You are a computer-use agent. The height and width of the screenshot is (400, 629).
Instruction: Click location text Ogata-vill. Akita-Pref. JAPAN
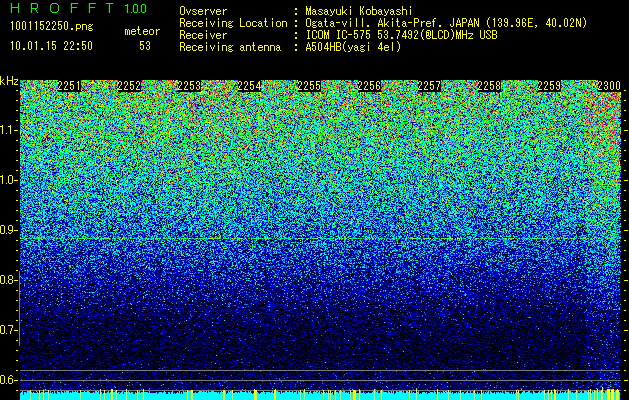tap(391, 23)
